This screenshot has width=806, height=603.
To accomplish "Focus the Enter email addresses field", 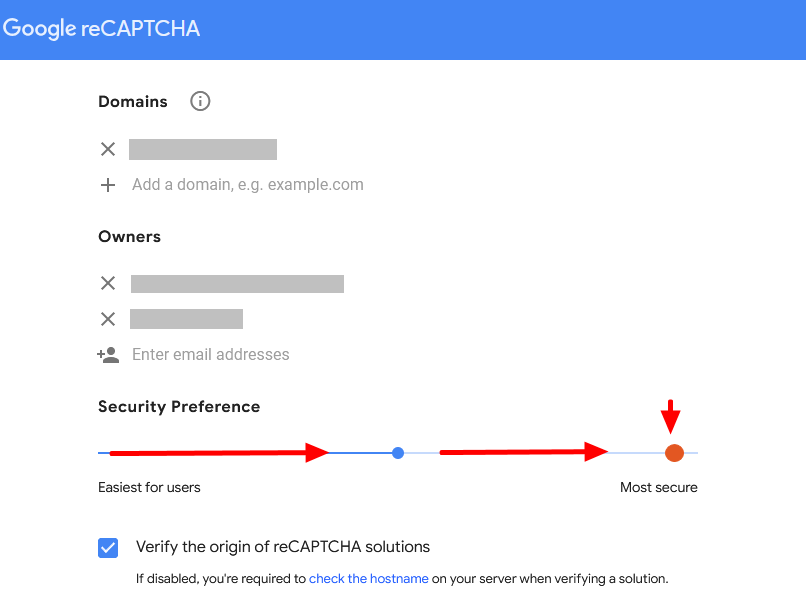I will [x=210, y=354].
